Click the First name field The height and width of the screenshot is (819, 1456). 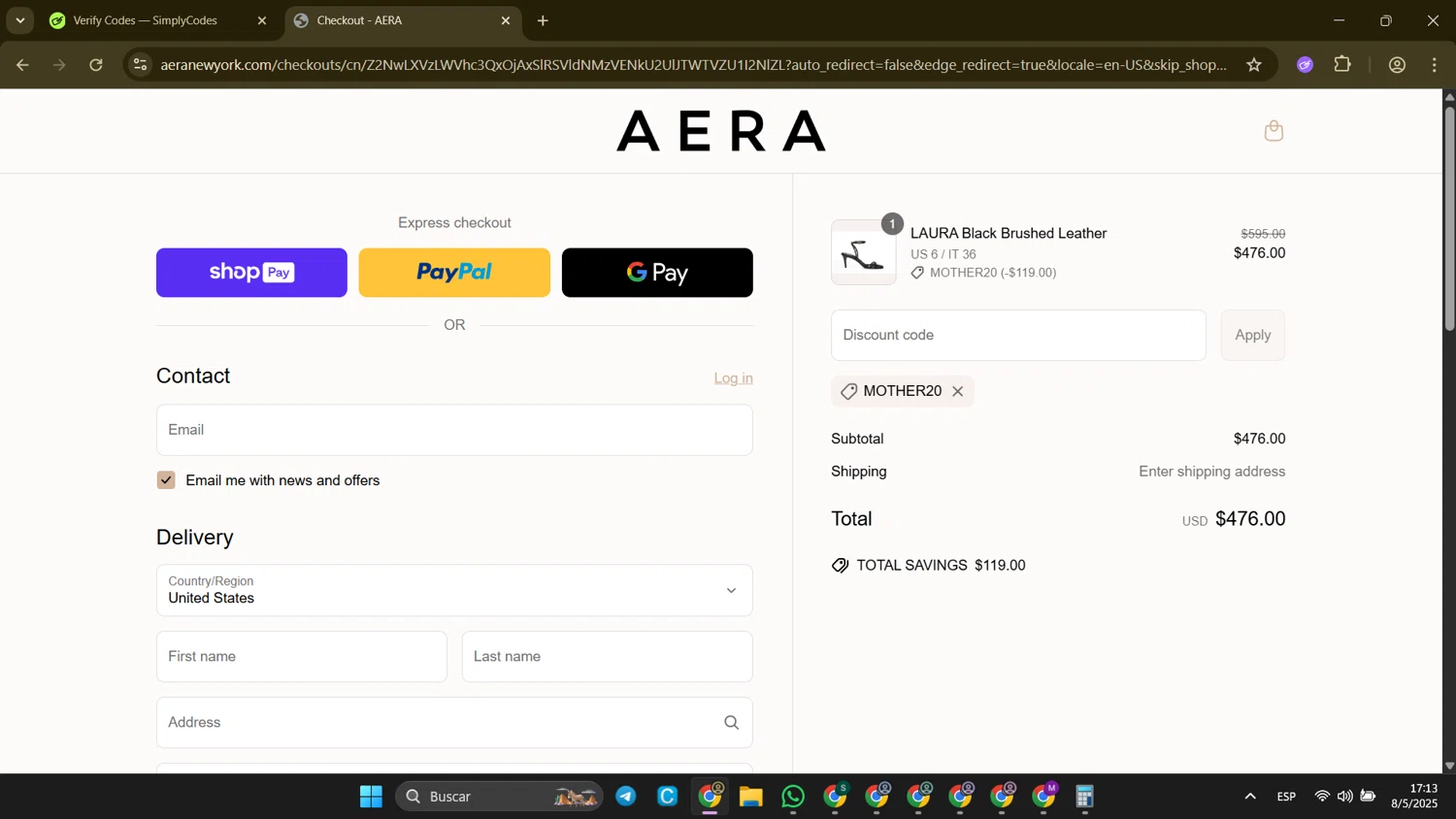[x=302, y=657]
